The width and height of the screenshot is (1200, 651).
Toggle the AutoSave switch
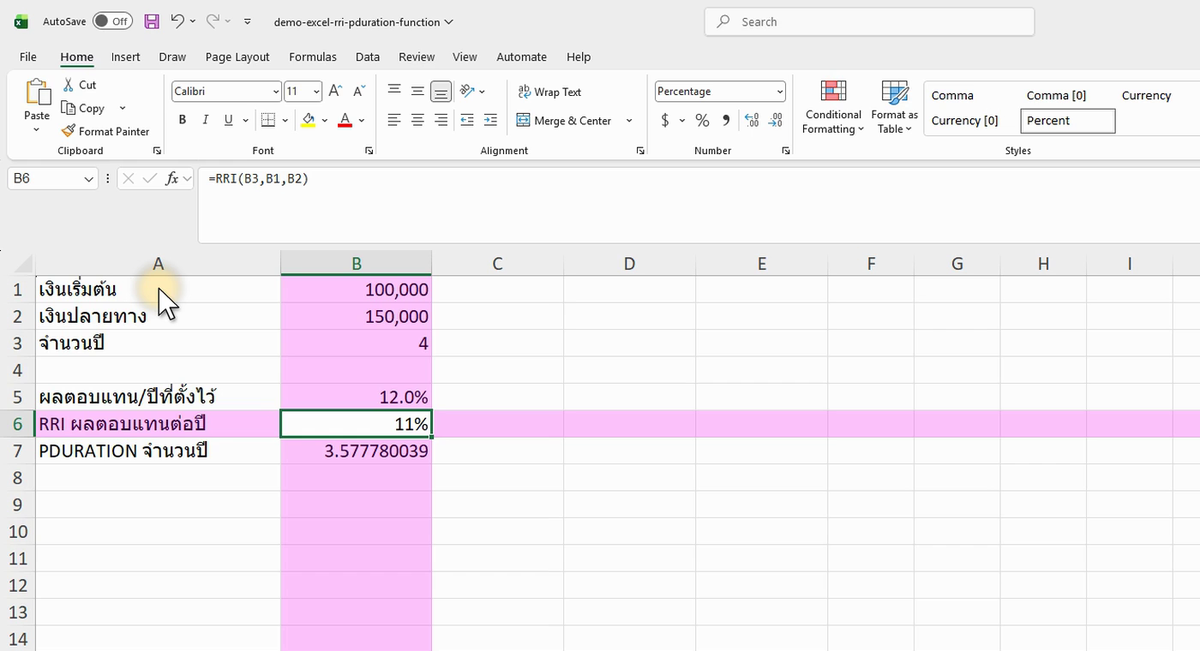(x=112, y=21)
